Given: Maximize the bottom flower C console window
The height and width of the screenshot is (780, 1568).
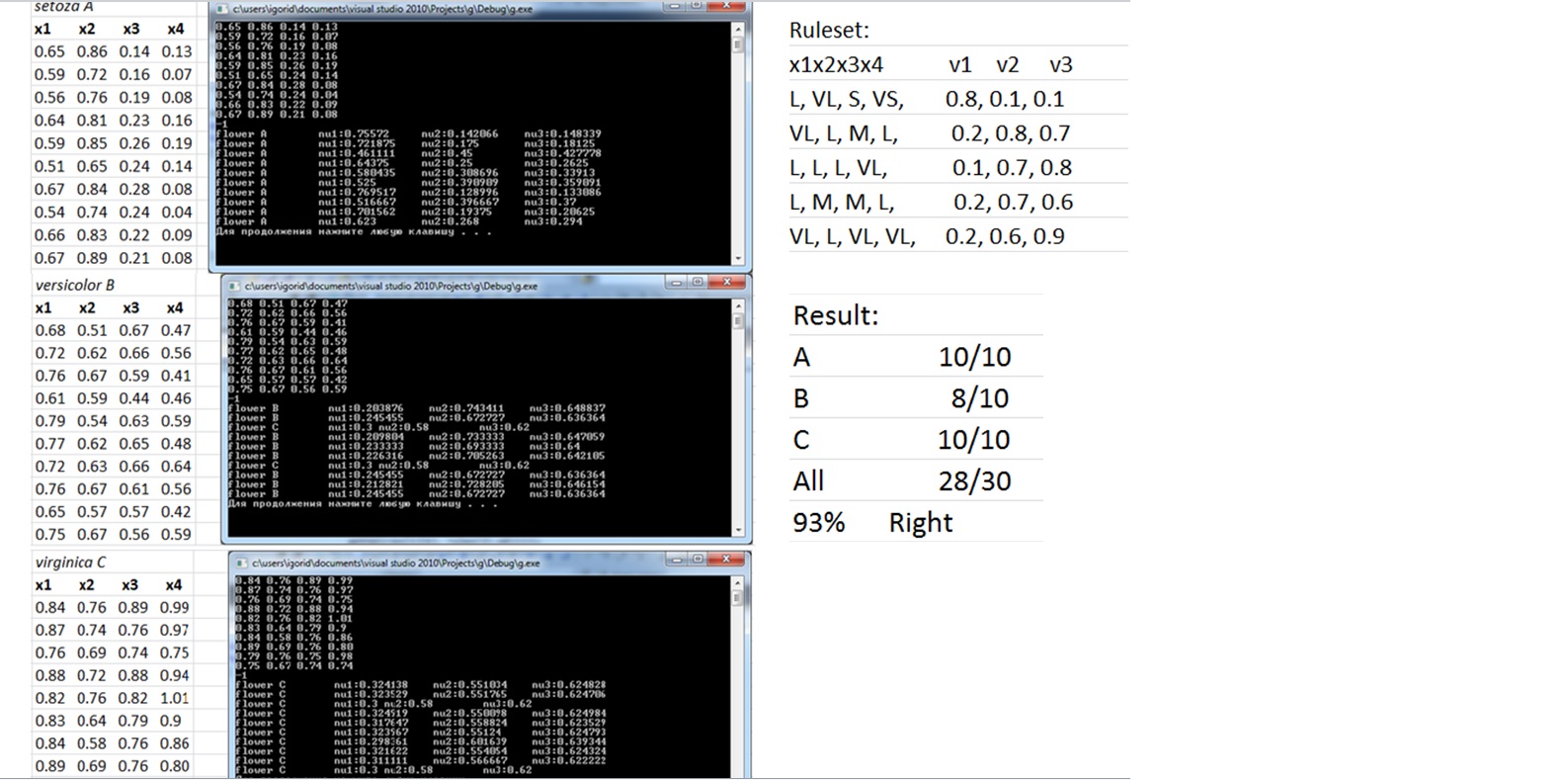Looking at the screenshot, I should (698, 561).
